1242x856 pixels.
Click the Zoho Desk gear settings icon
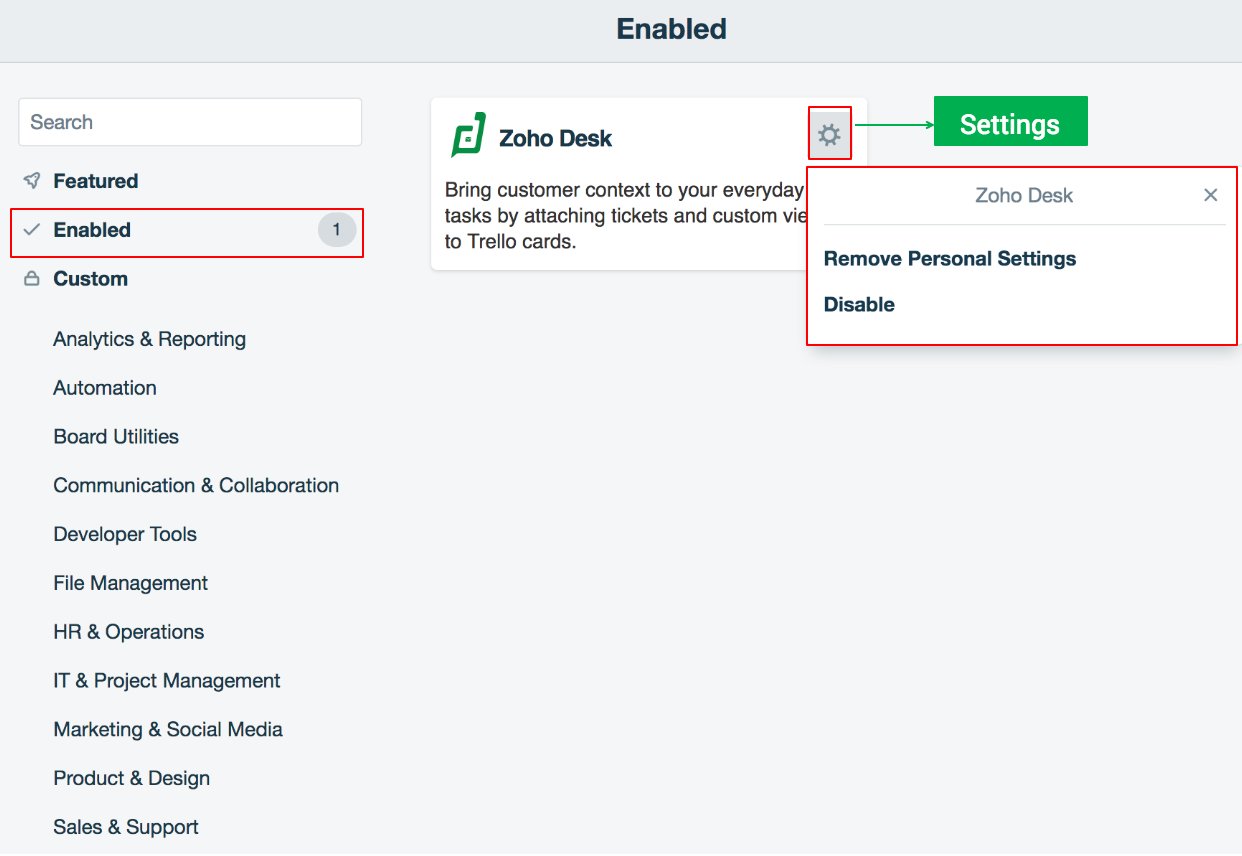pos(829,134)
